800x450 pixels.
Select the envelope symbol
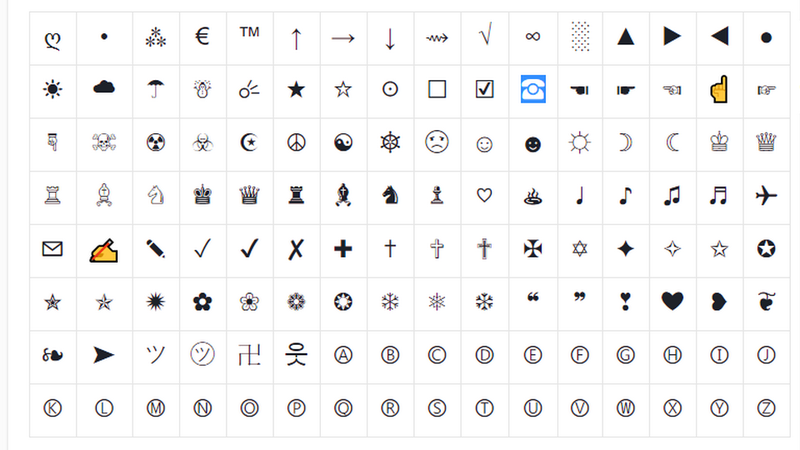[x=53, y=249]
